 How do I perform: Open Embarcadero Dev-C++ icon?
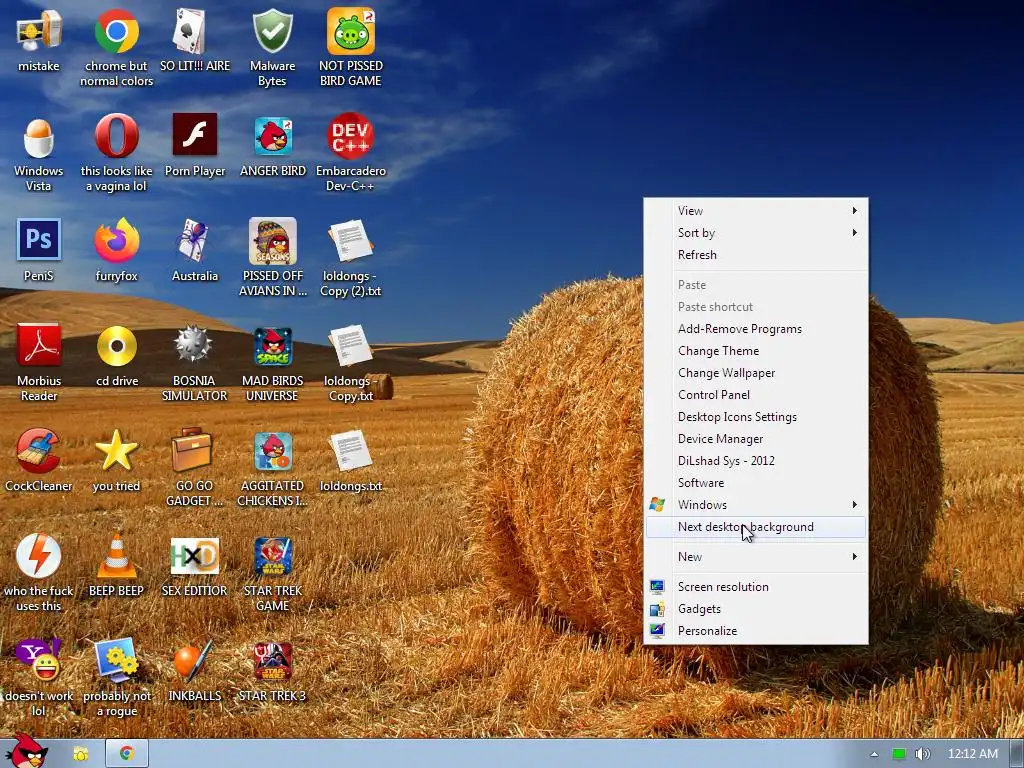tap(351, 136)
